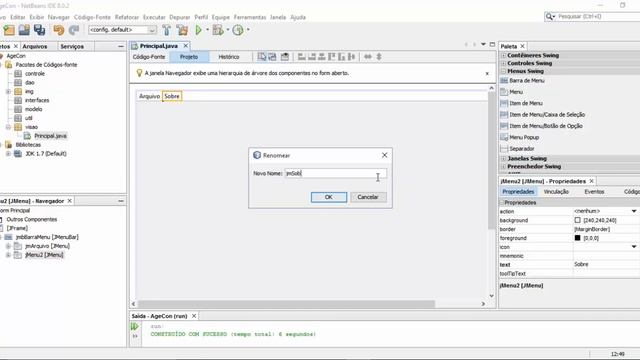Open the Run Project dropdown arrow
The width and height of the screenshot is (640, 360).
coord(207,30)
